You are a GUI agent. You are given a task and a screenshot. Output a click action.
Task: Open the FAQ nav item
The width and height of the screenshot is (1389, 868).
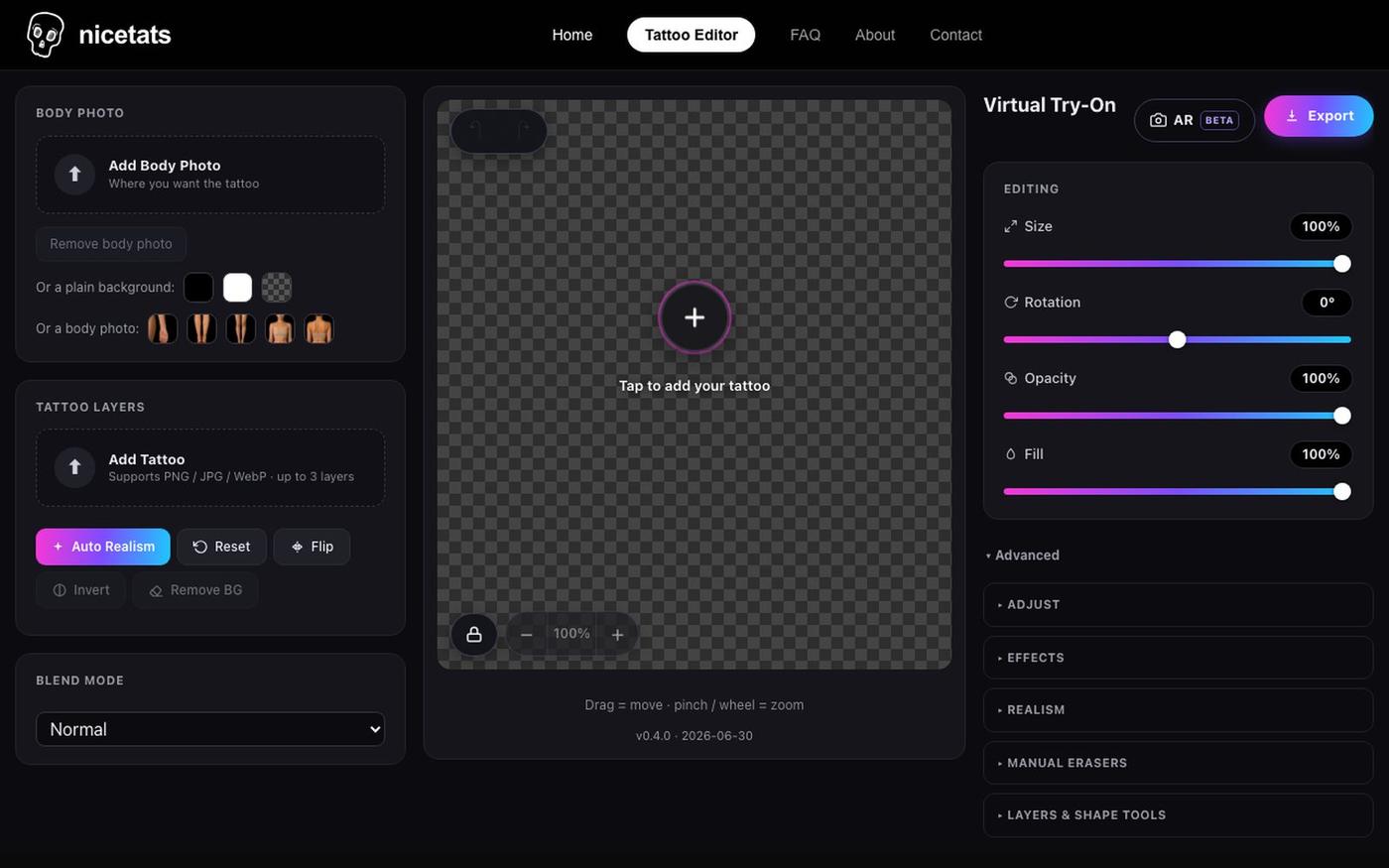(806, 35)
